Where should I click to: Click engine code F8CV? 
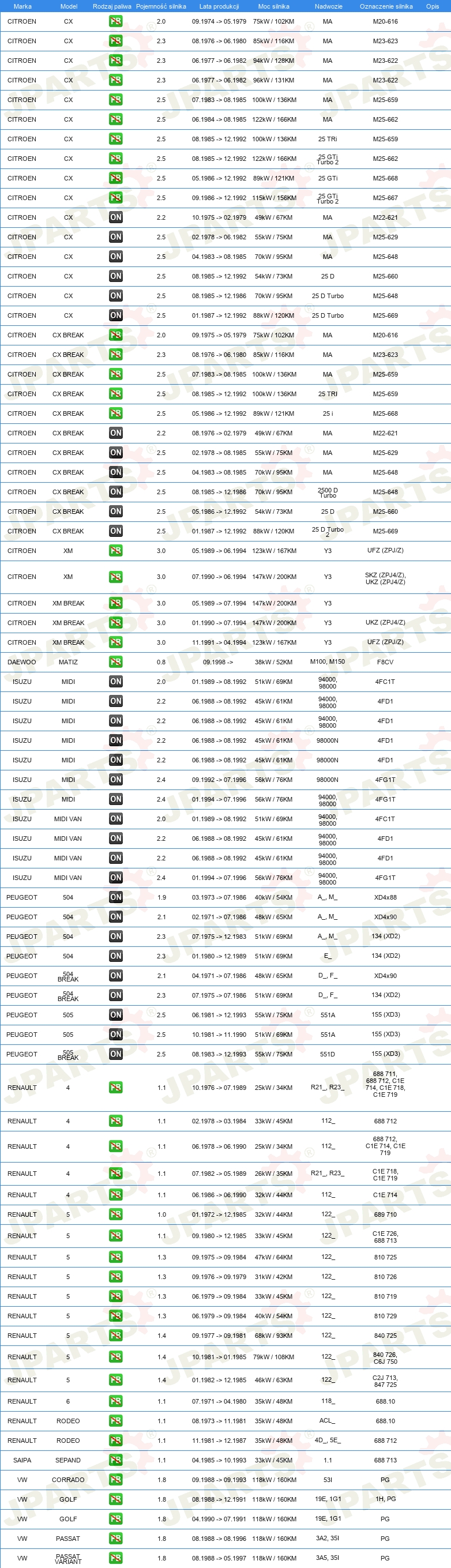pyautogui.click(x=385, y=661)
